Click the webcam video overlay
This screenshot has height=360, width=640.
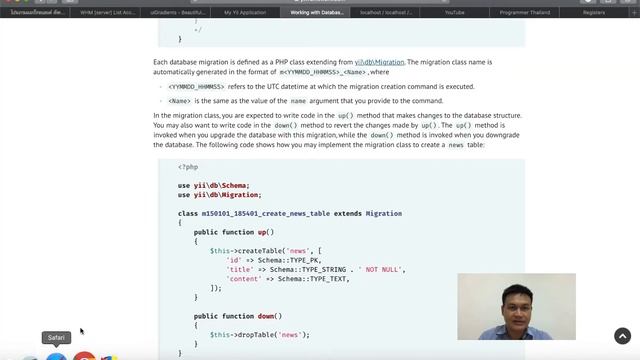(x=516, y=307)
